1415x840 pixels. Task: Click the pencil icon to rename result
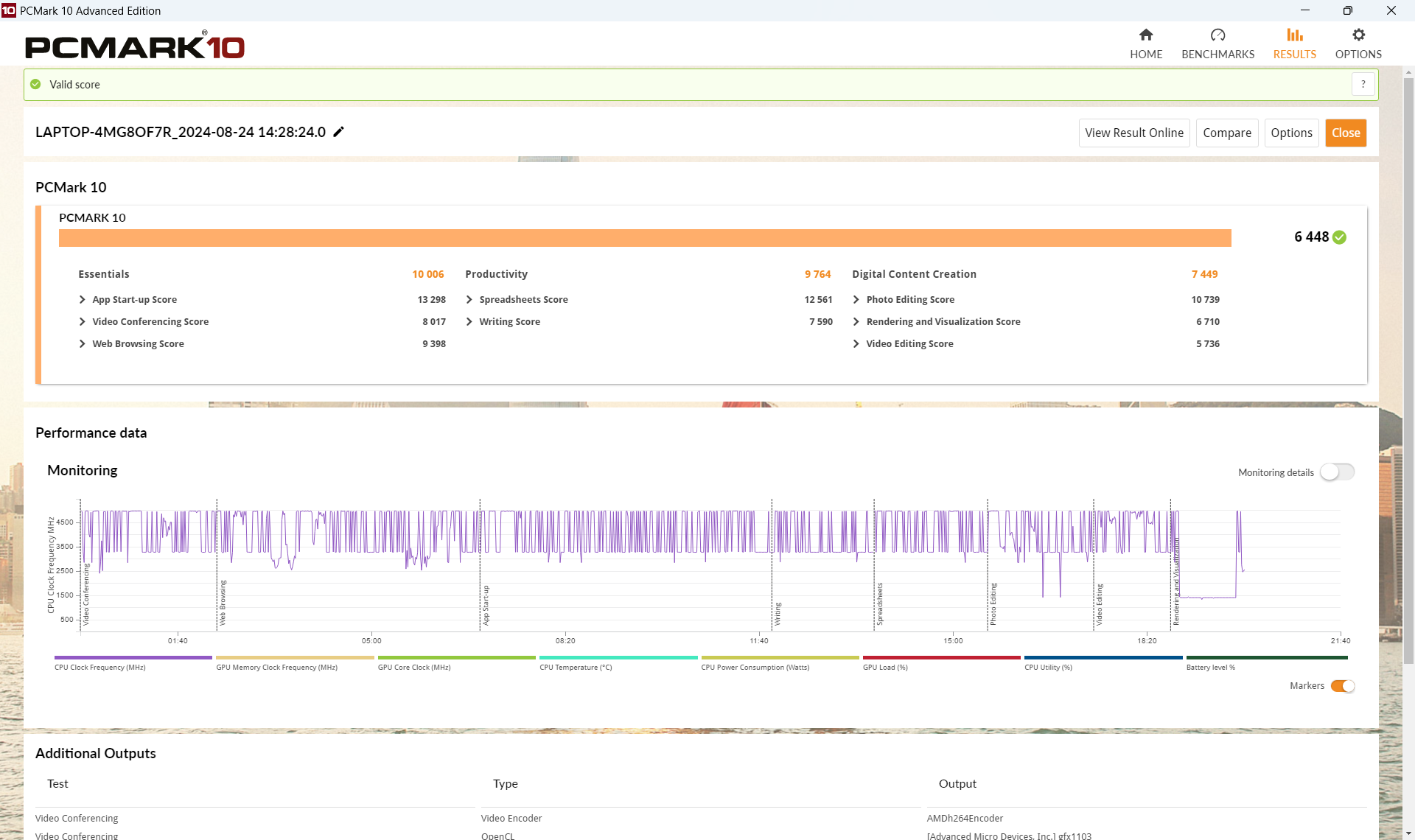tap(338, 132)
